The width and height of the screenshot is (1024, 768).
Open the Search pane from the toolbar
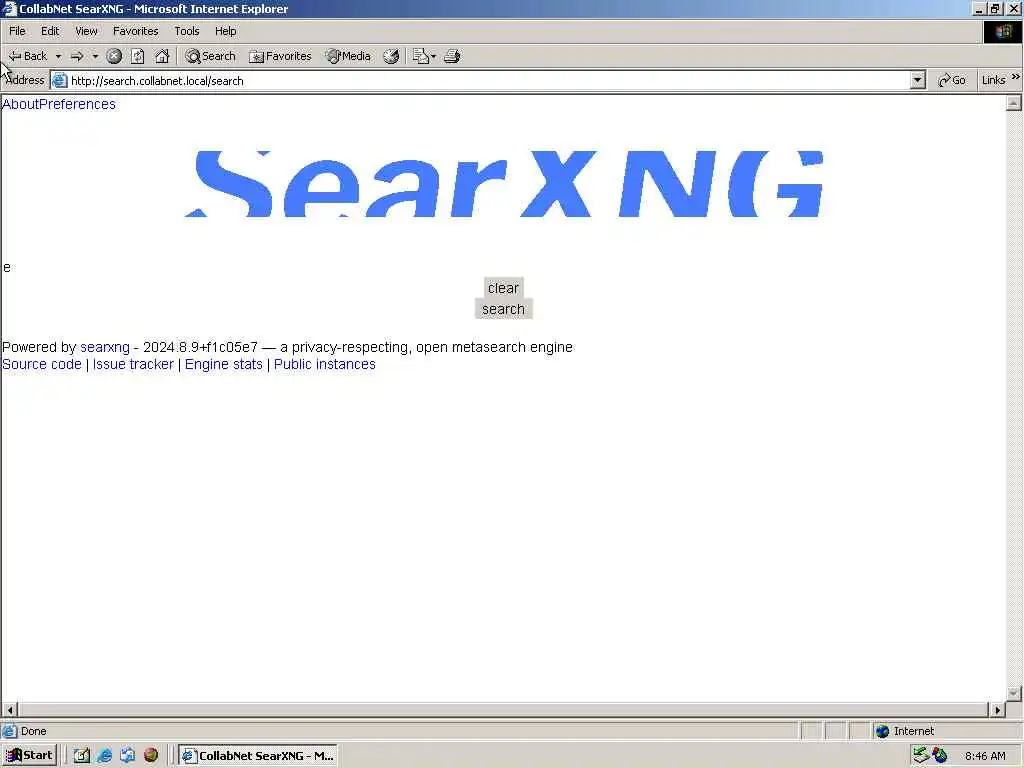click(210, 56)
